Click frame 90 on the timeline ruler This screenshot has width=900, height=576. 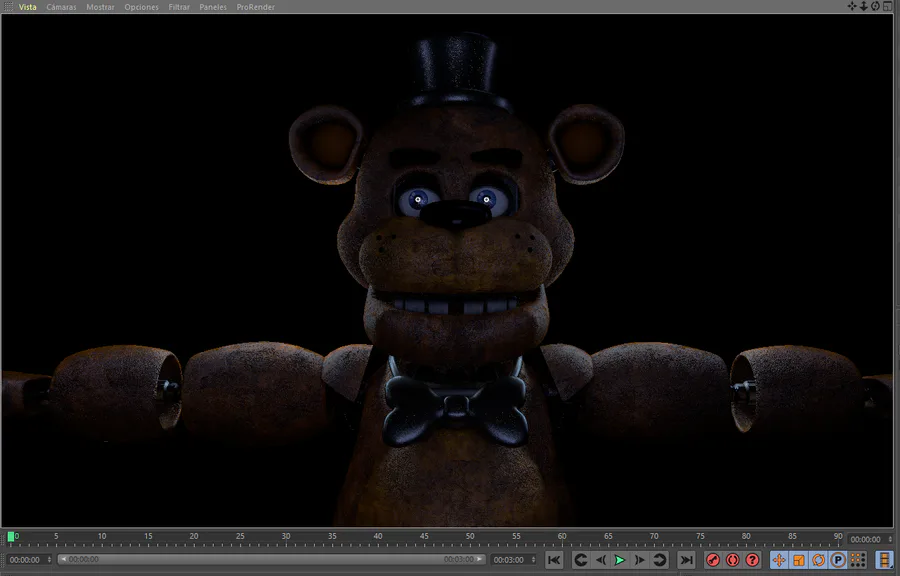tap(838, 536)
